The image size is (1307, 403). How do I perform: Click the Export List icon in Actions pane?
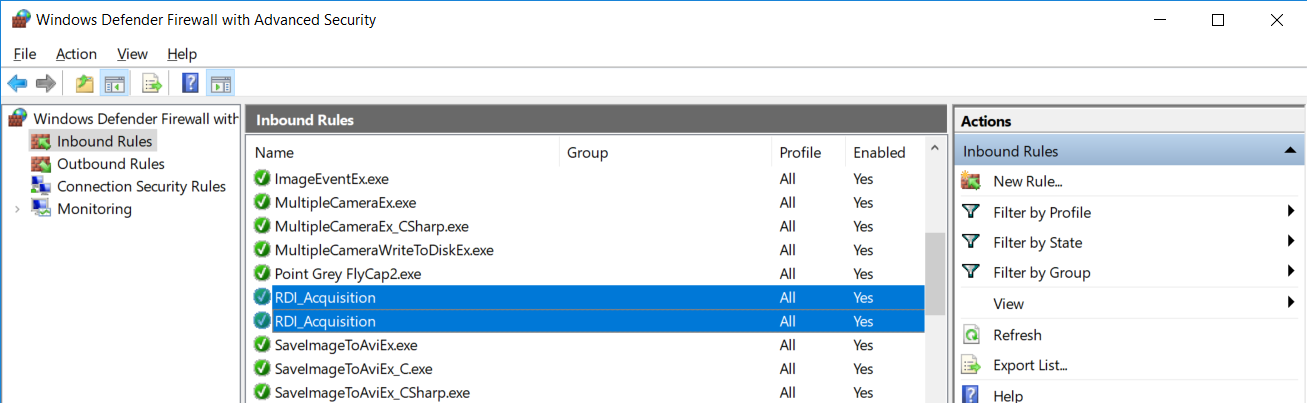click(x=970, y=365)
